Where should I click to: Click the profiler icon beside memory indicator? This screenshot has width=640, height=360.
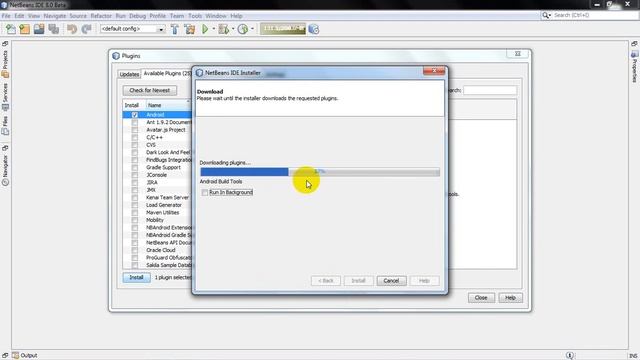pos(313,29)
